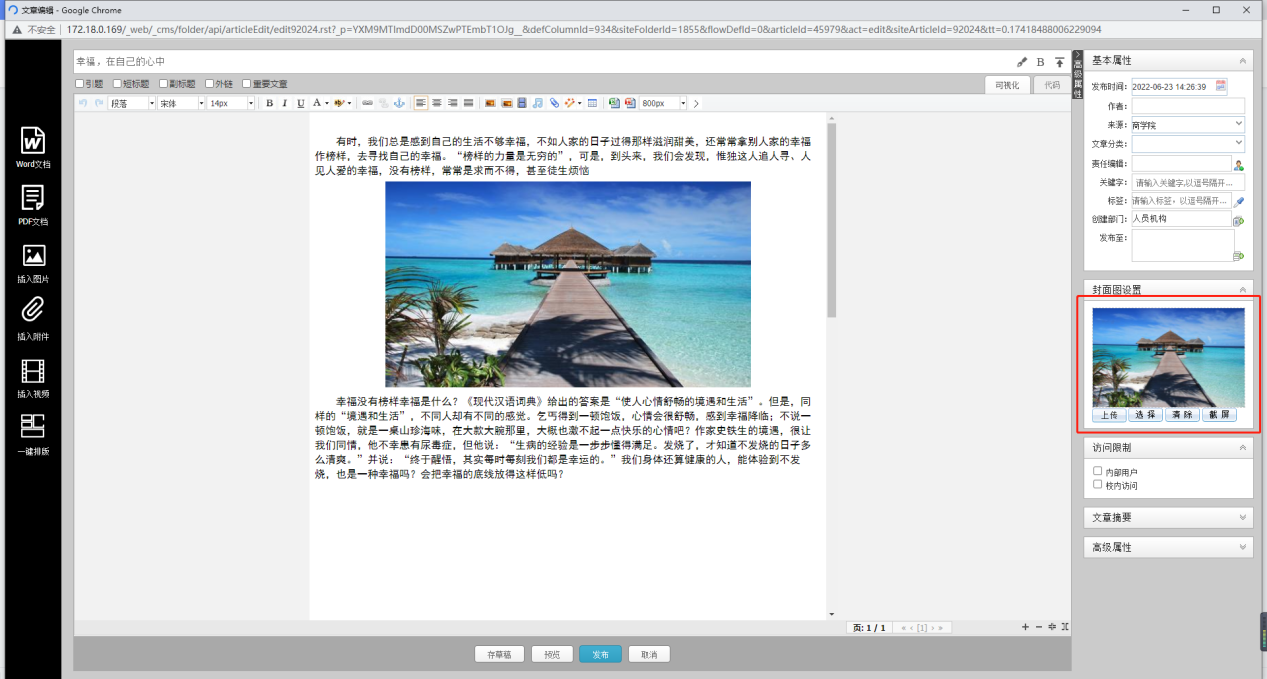Collapse the 封面图设置 panel

1243,290
